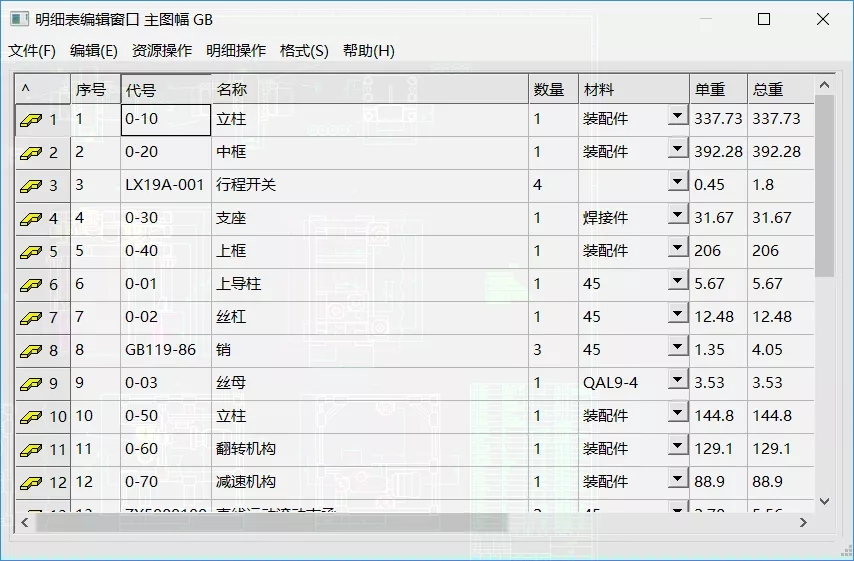854x561 pixels.
Task: Open the 明细操作 menu
Action: 236,51
